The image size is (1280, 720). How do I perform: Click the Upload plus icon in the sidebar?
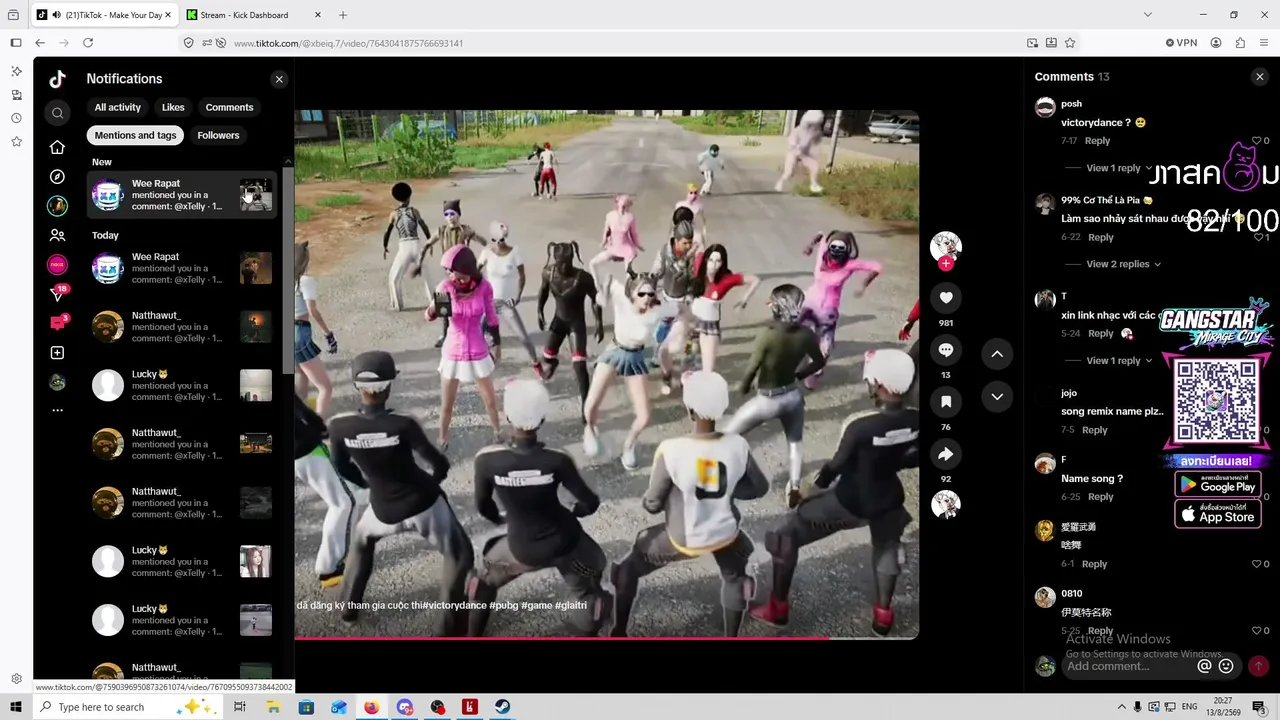57,353
